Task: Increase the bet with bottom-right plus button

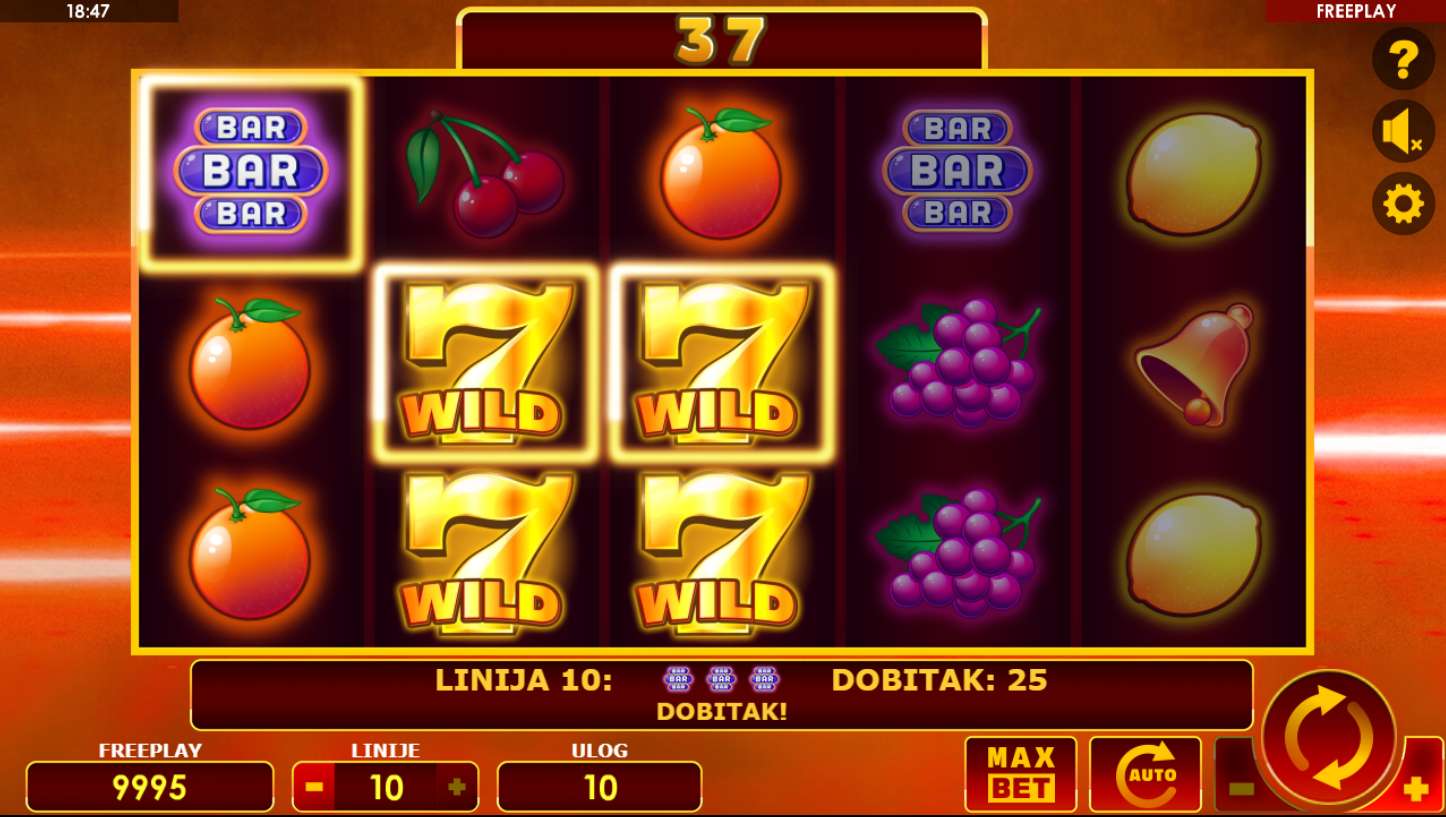Action: [x=1416, y=789]
